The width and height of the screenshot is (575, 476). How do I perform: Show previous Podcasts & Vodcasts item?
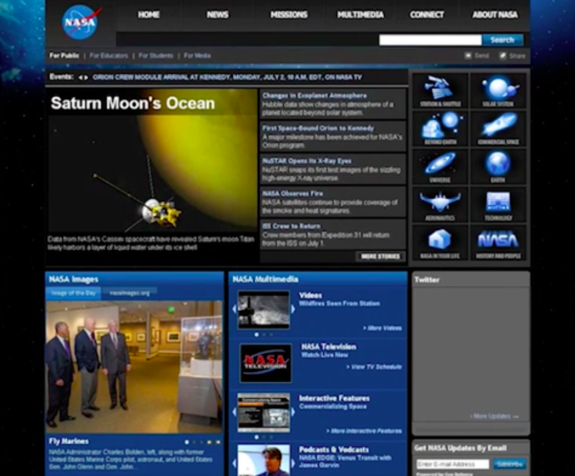(x=234, y=463)
